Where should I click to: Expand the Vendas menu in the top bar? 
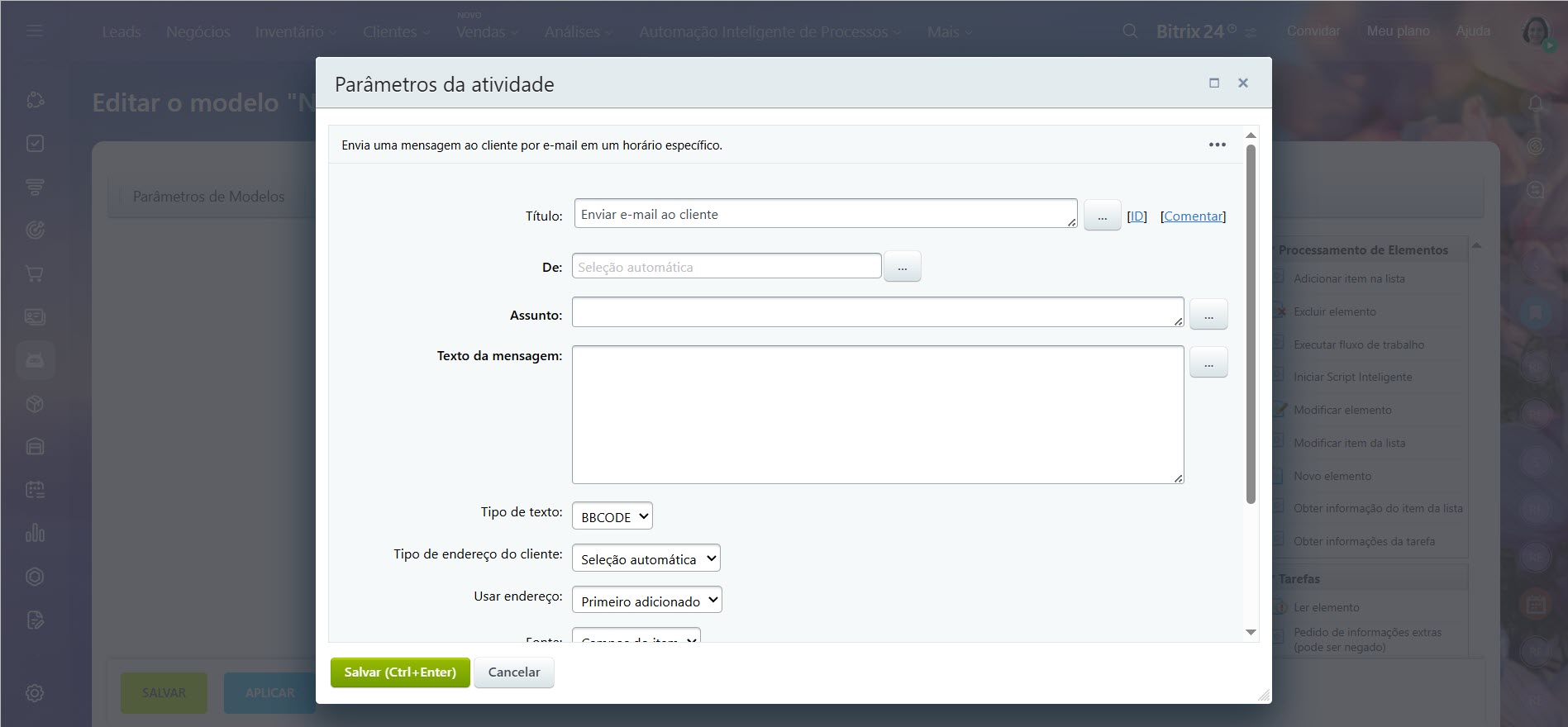[x=487, y=31]
